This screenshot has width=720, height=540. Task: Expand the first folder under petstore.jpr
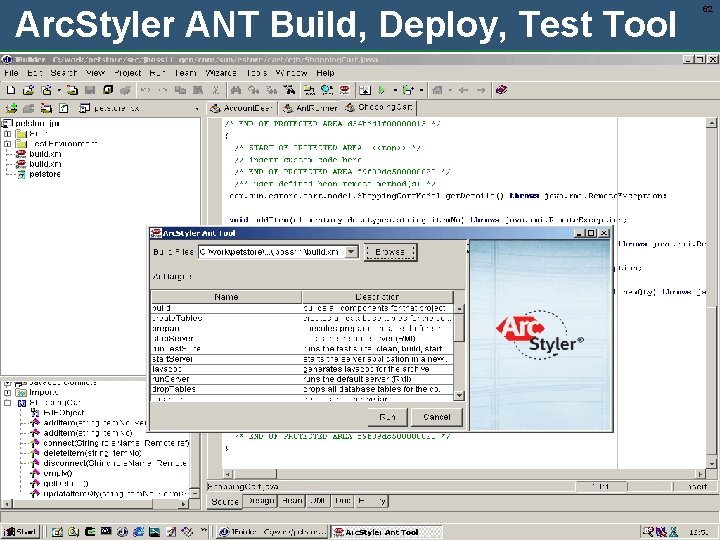click(7, 134)
